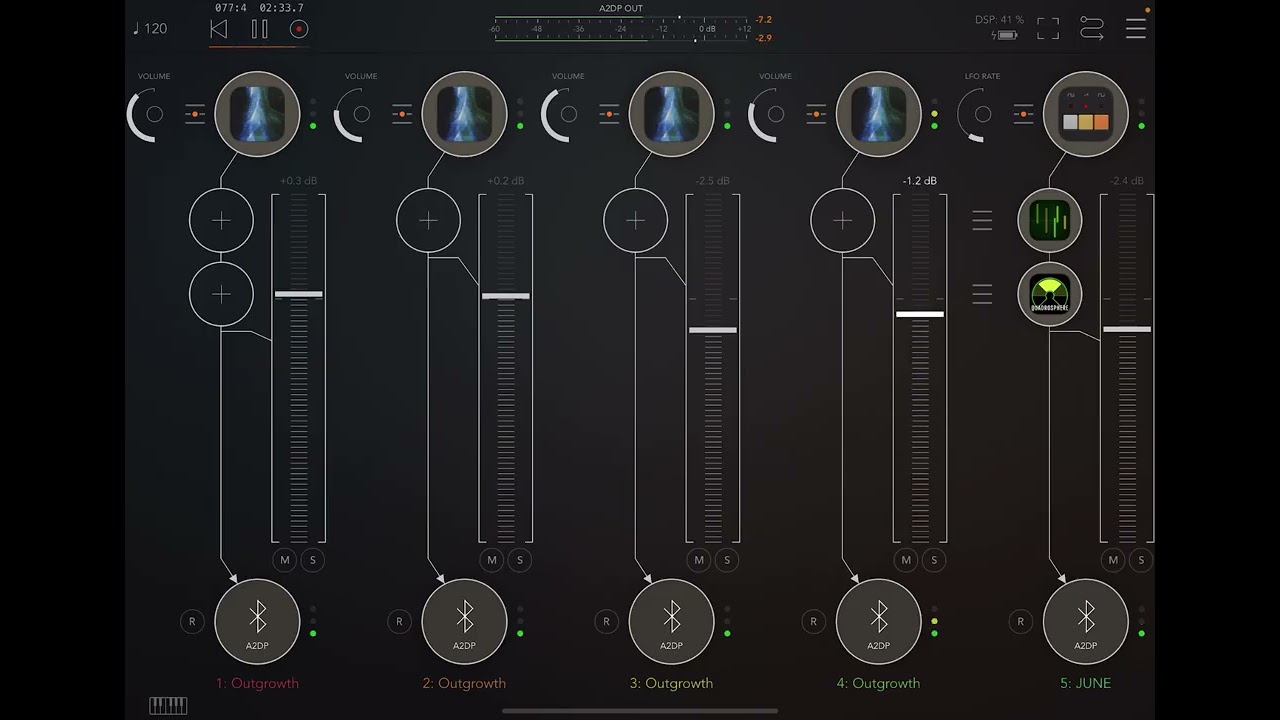
Task: Add an effect in channel 1's lower slot
Action: [221, 294]
